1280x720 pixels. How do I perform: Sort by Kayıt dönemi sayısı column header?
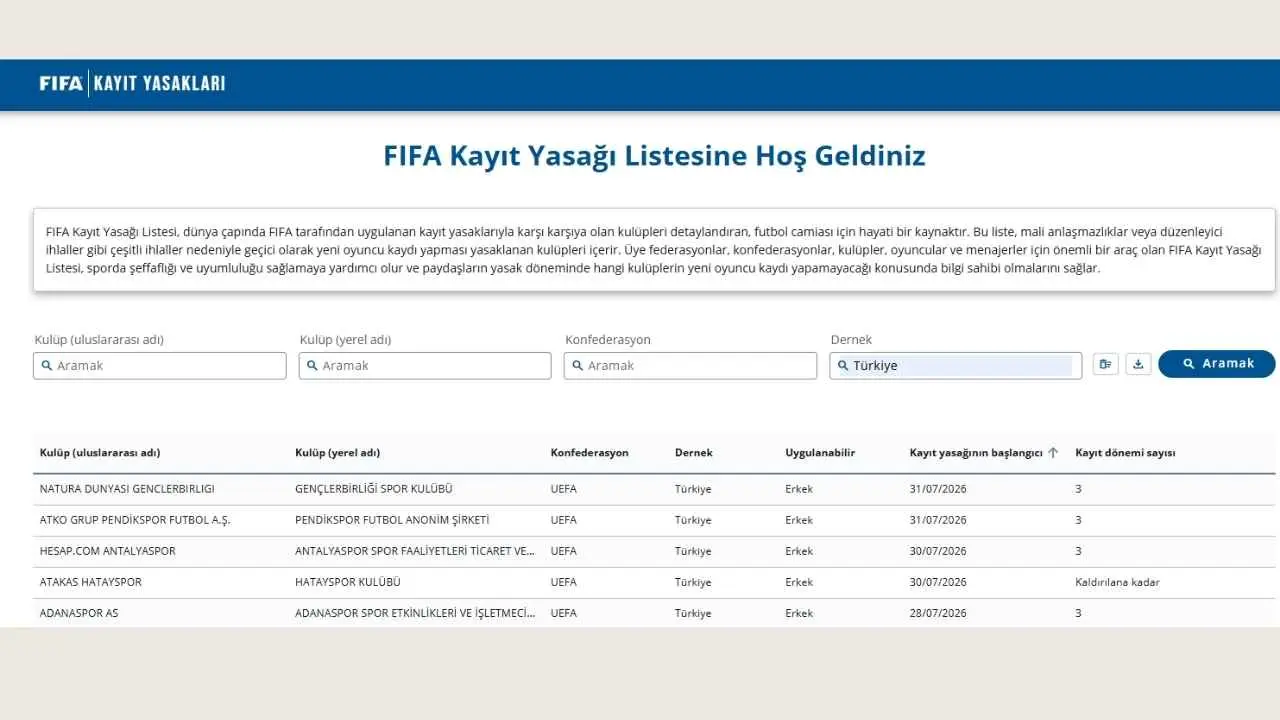click(1126, 453)
